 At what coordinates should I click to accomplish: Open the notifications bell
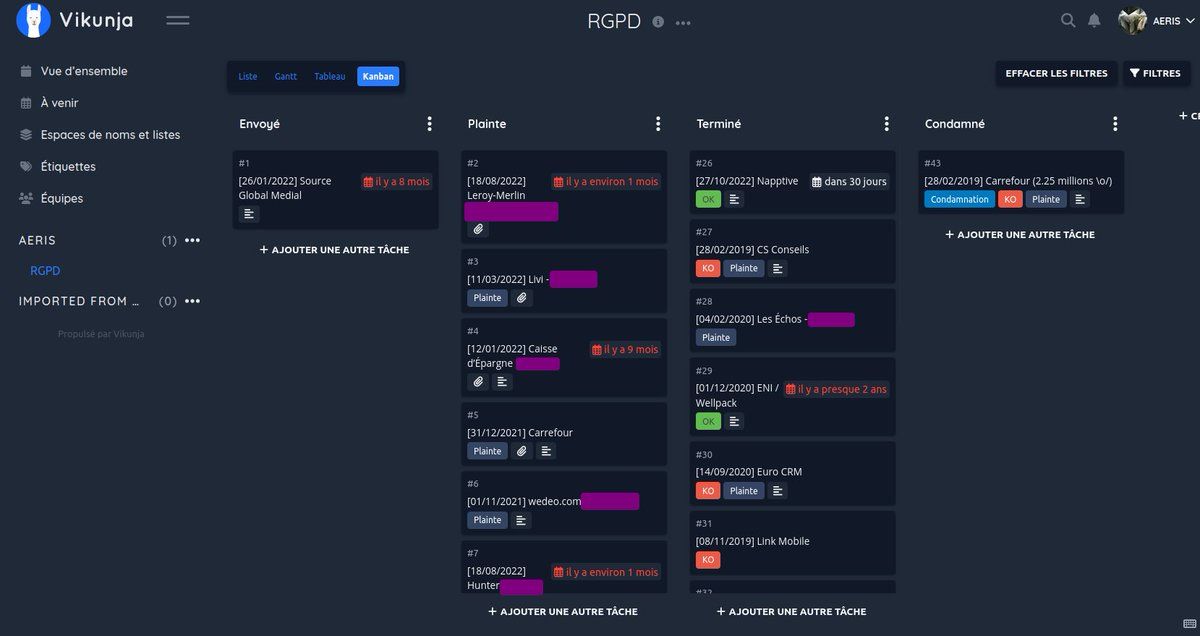pos(1094,21)
